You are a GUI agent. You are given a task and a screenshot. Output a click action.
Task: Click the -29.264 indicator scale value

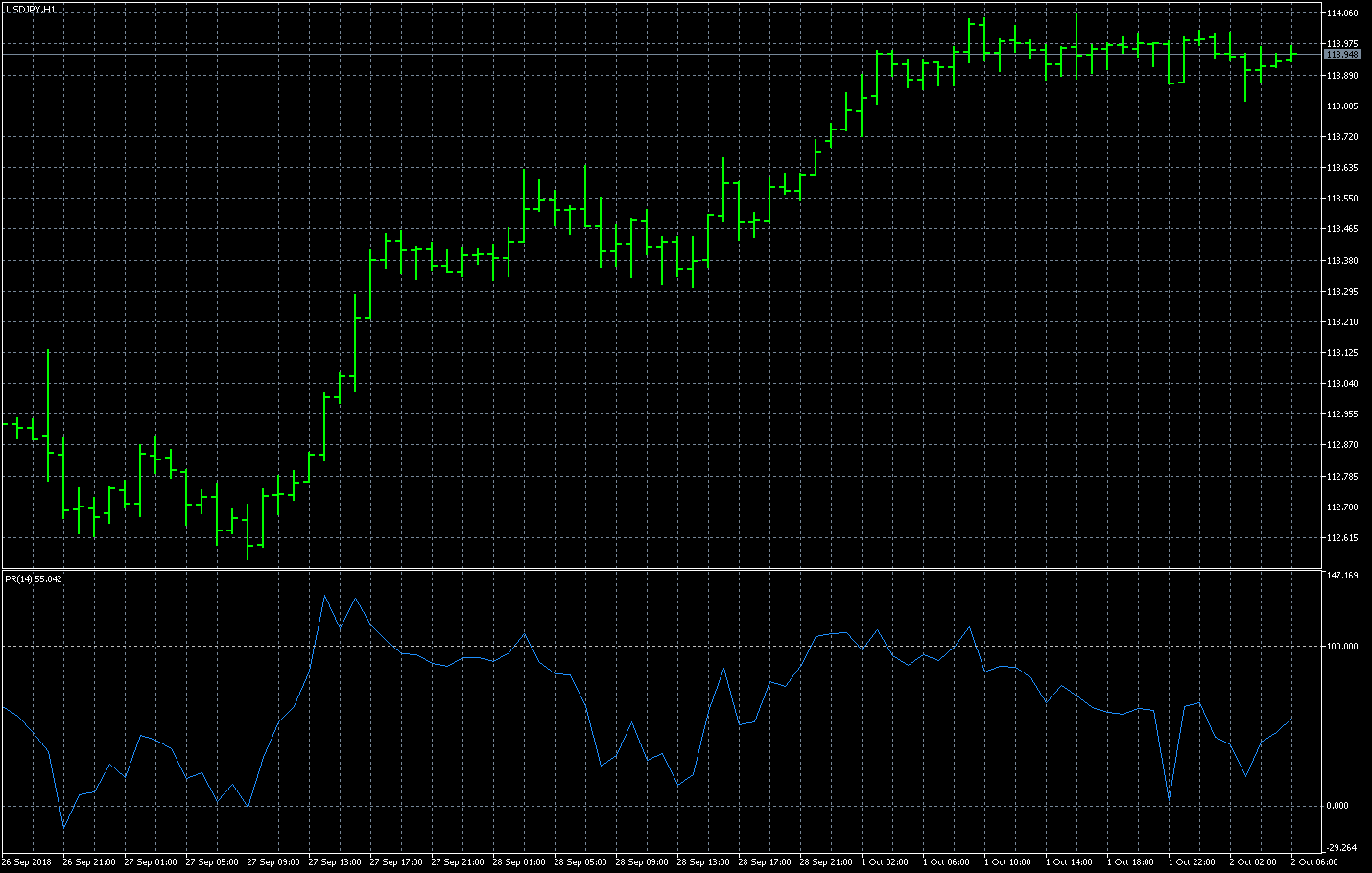1341,848
